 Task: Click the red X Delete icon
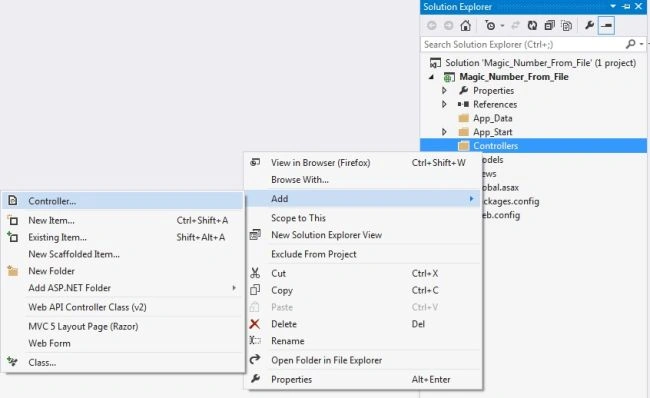click(255, 323)
